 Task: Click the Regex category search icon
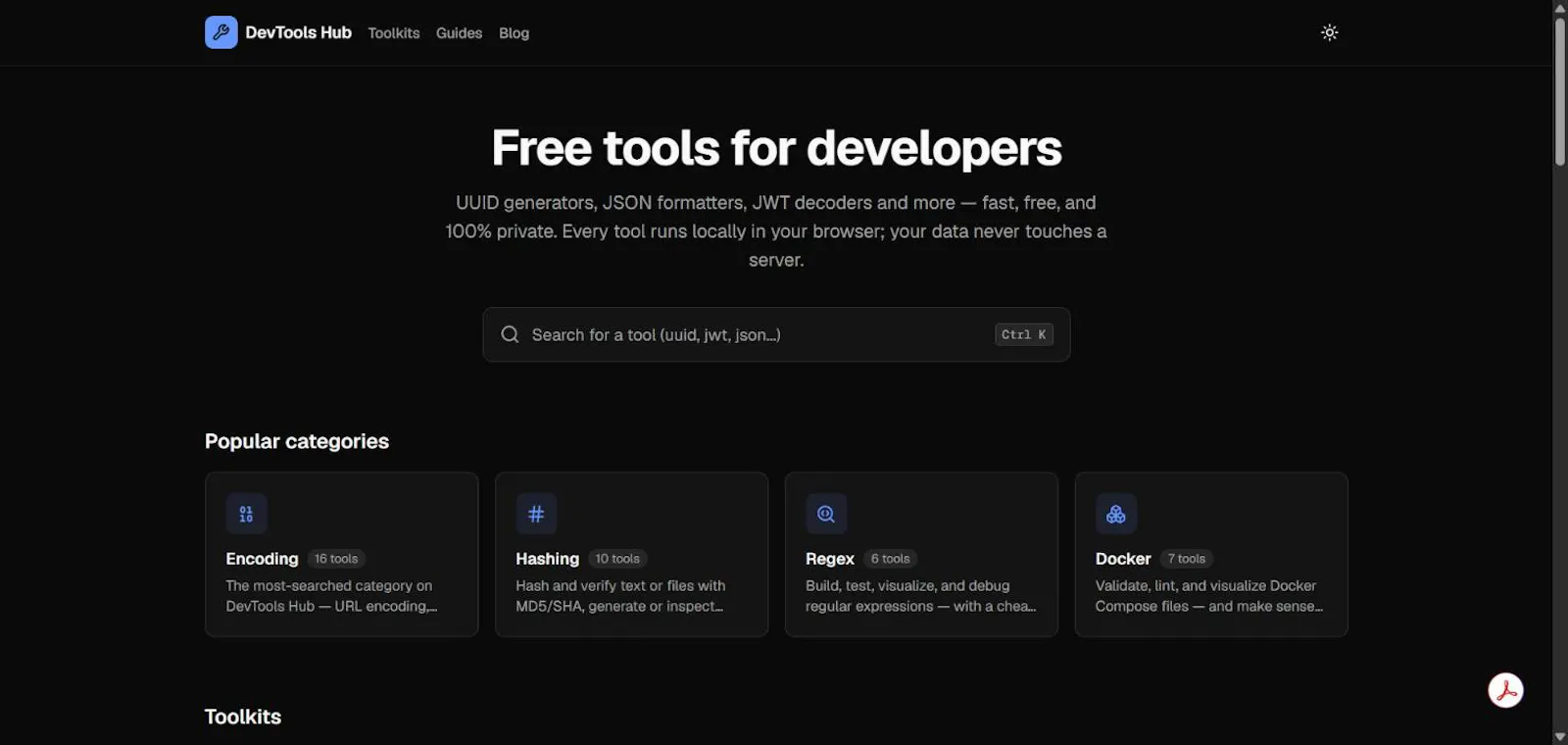pos(826,514)
